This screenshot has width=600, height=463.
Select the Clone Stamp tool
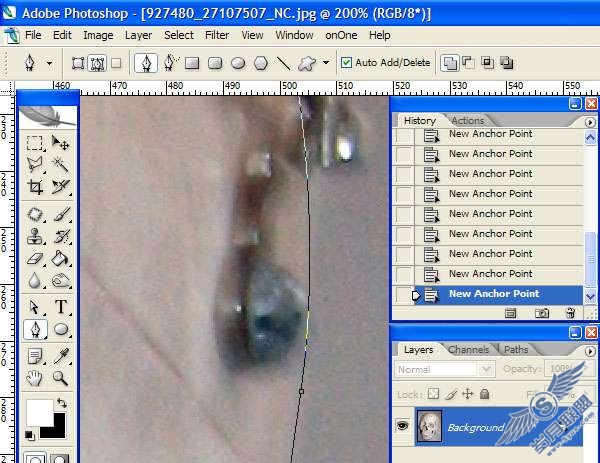tap(35, 236)
